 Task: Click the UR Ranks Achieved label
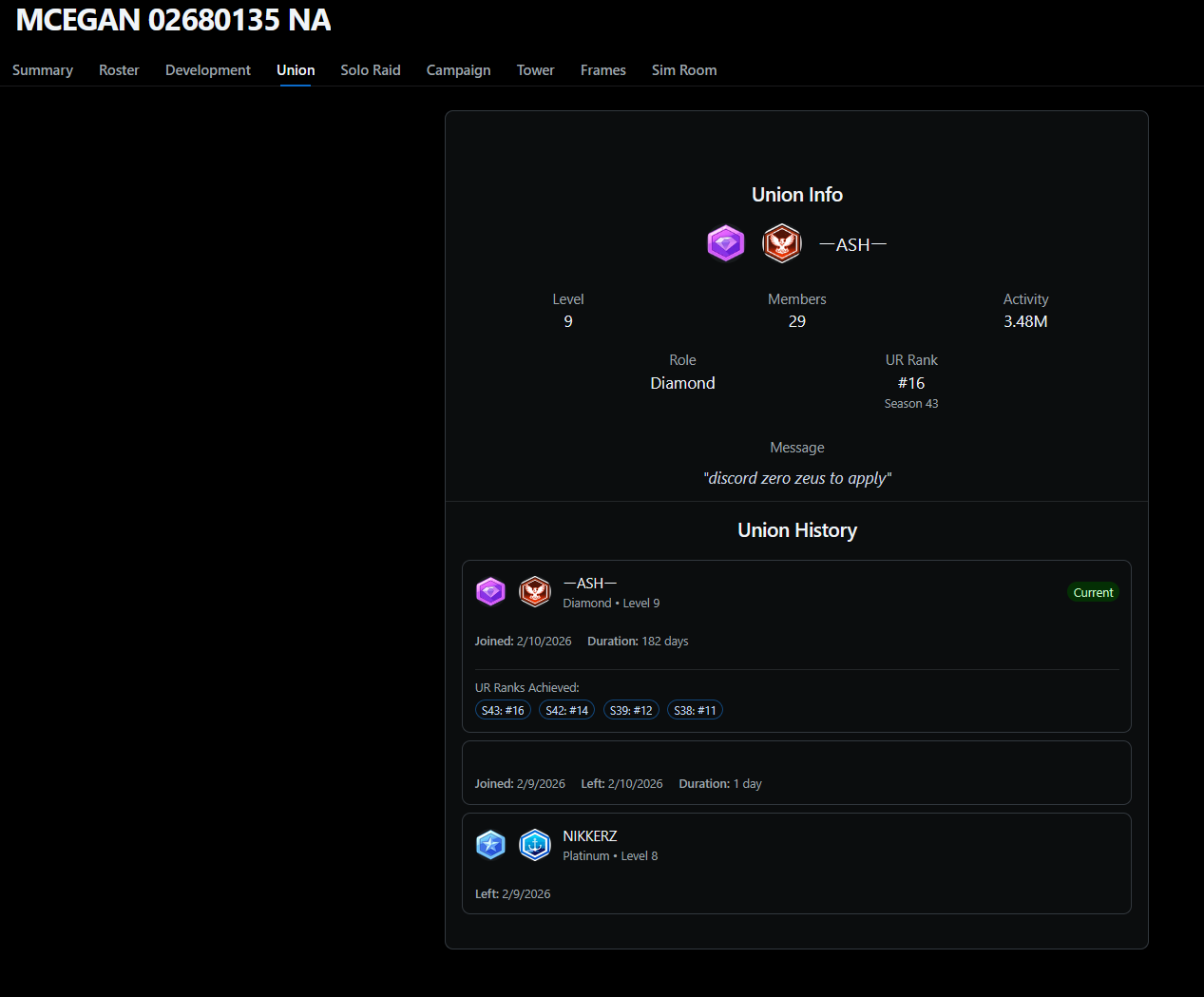[527, 688]
